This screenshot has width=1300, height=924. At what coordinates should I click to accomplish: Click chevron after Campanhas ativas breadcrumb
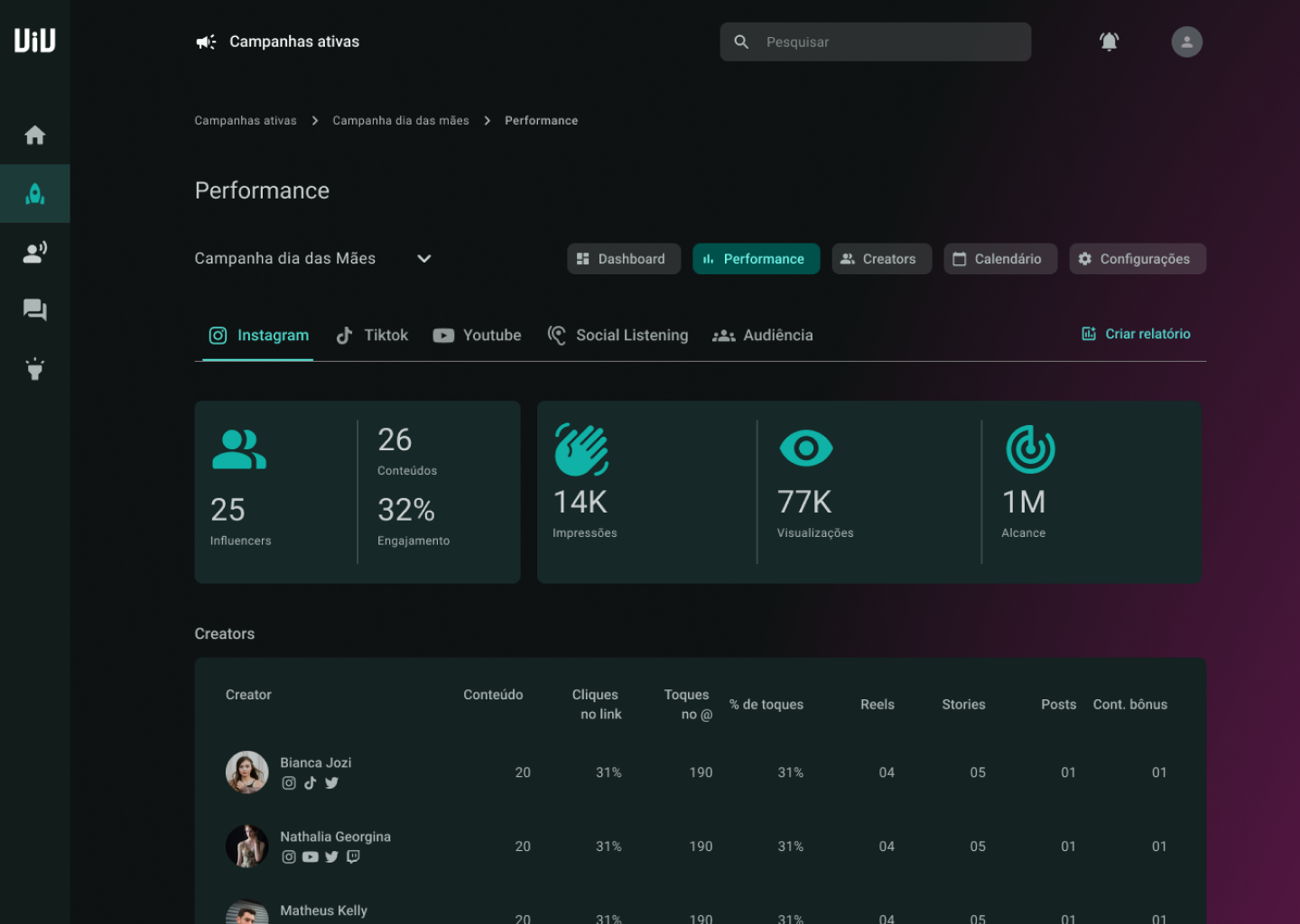(x=315, y=121)
